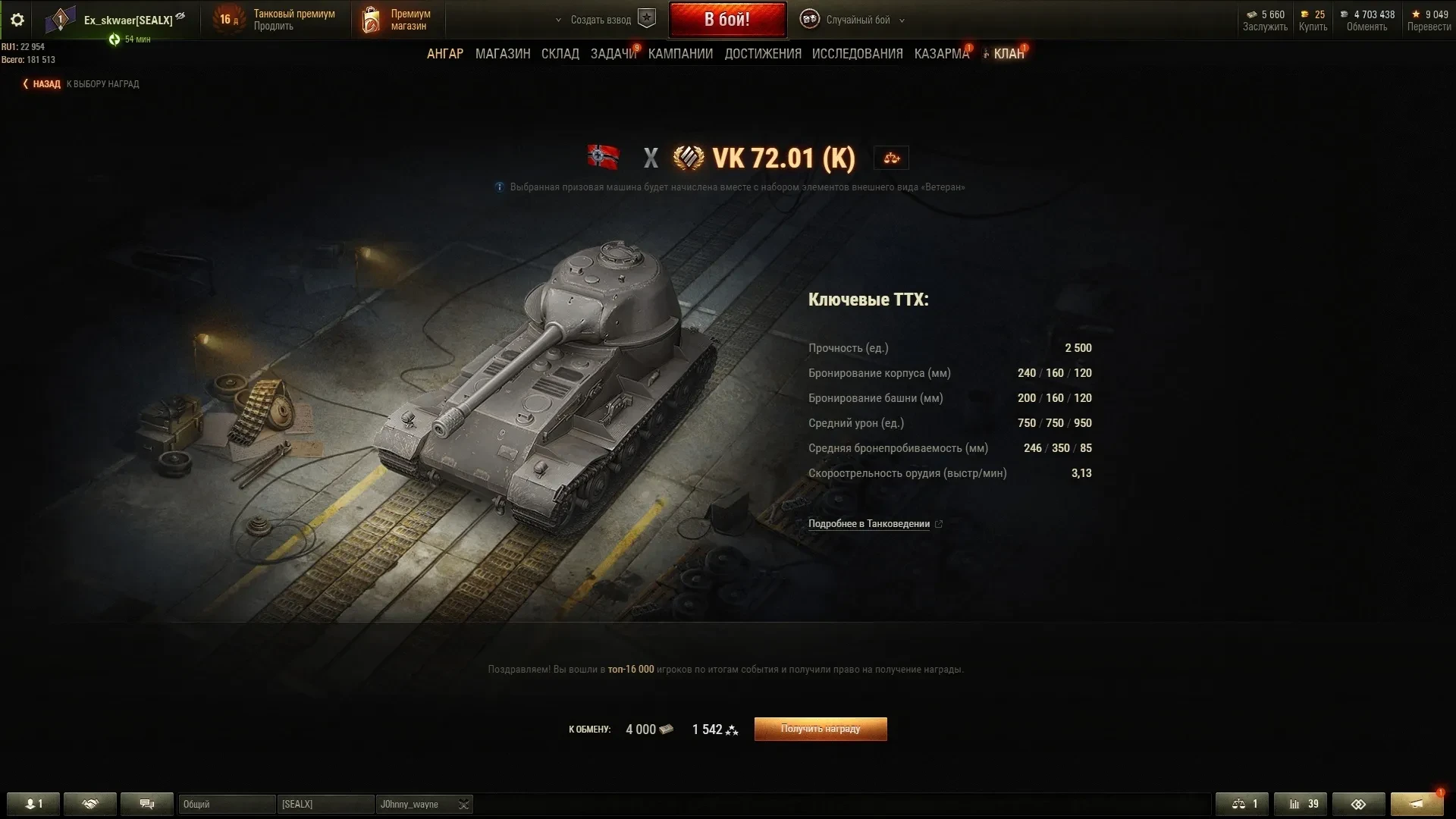Expand the Создать взвод platoon dropdown arrow
The image size is (1456, 819).
click(x=559, y=20)
